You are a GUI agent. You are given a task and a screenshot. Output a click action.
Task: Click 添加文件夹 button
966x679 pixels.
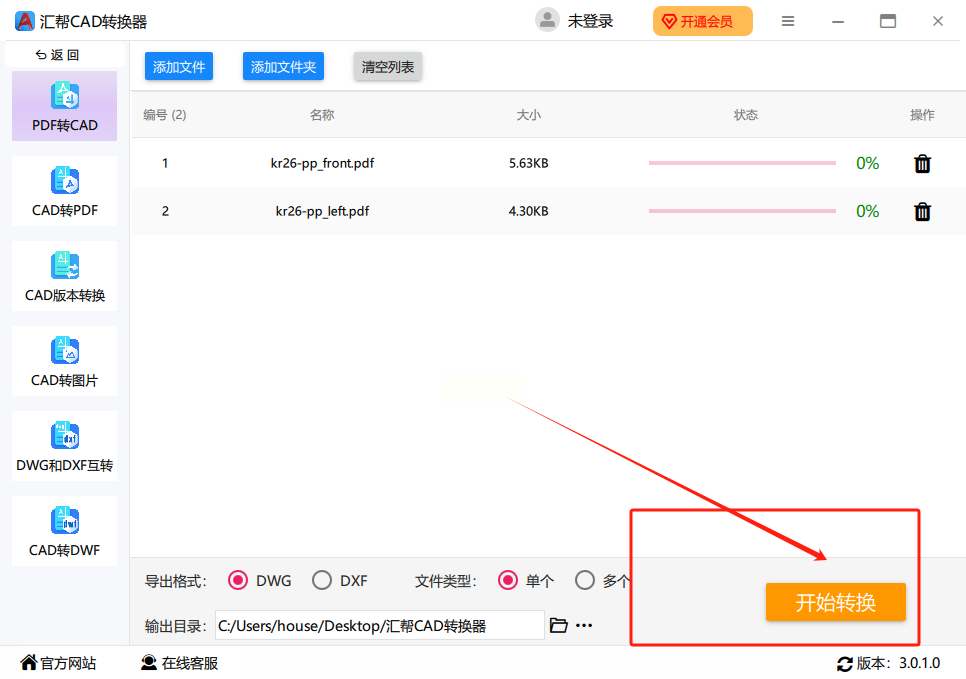[x=283, y=67]
